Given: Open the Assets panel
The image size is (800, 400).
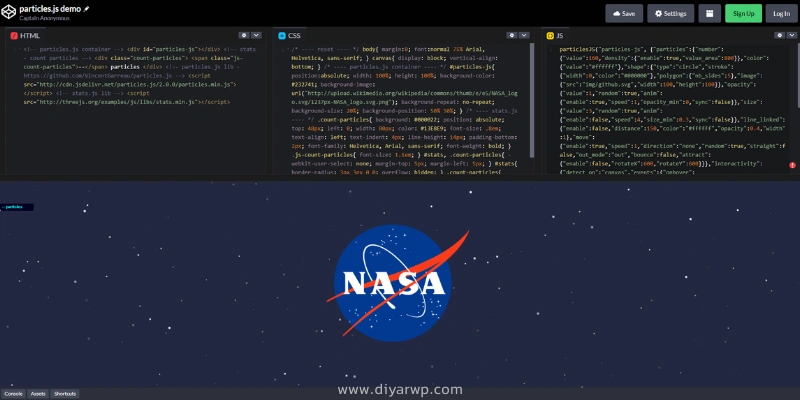Looking at the screenshot, I should (x=38, y=394).
